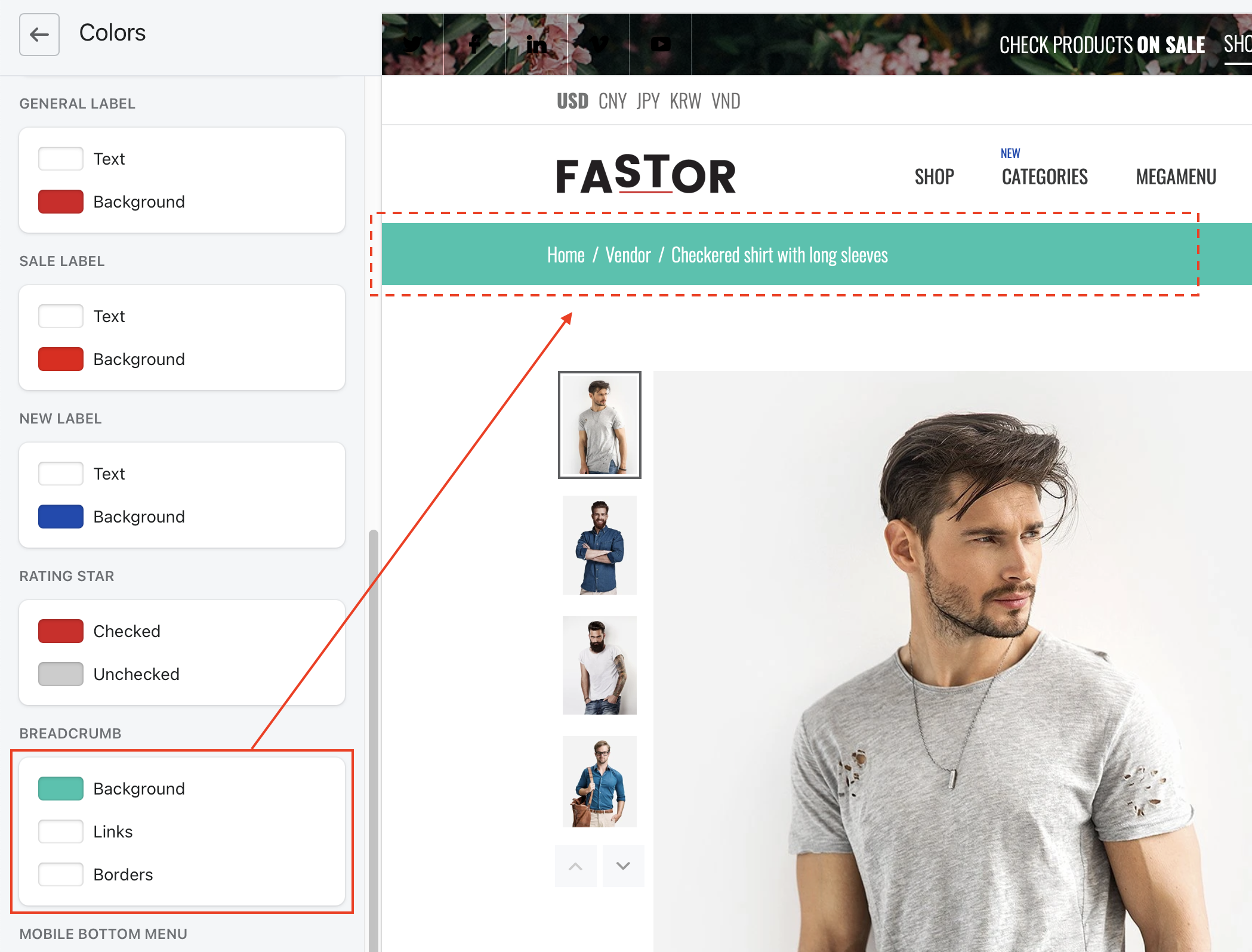Screen dimensions: 1252x952
Task: Click the back arrow in Colors panel
Action: tap(38, 33)
